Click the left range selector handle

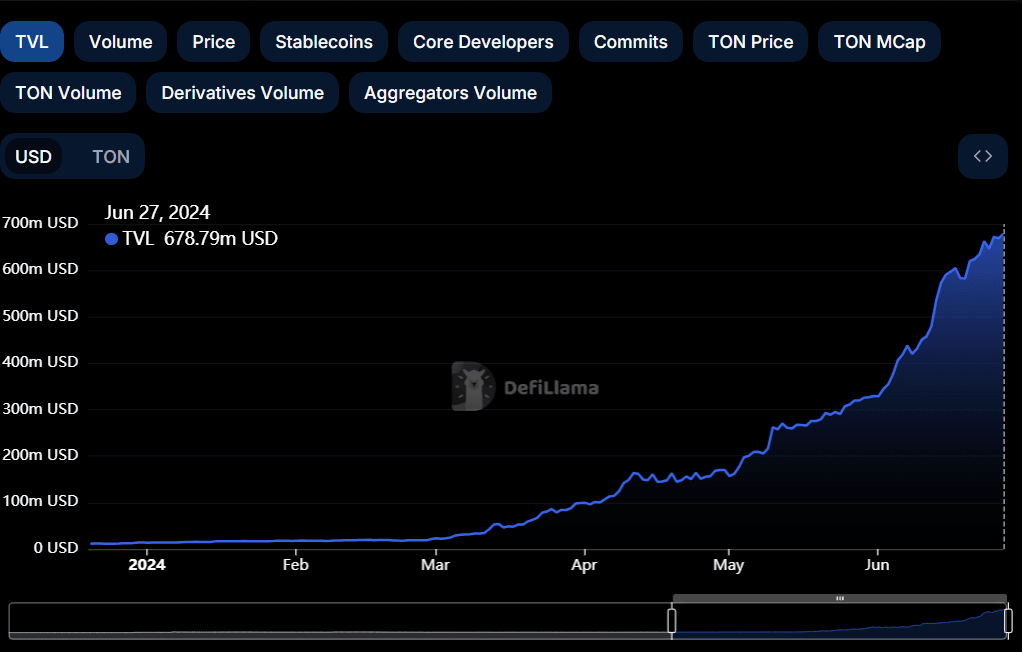pos(671,620)
